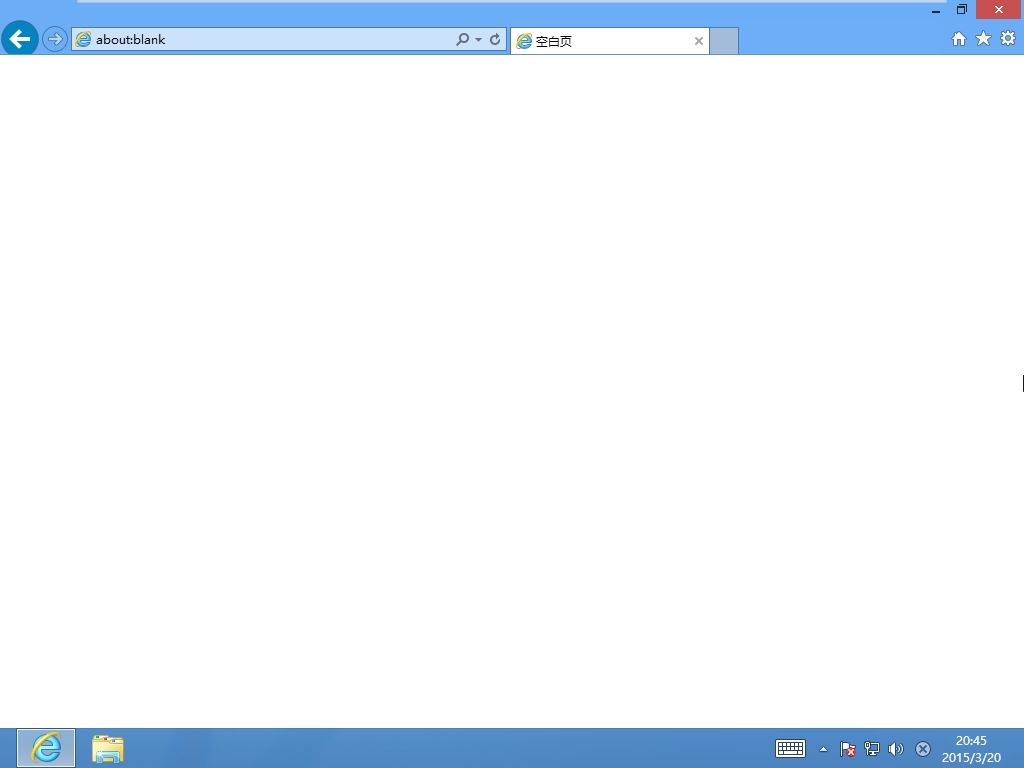
Task: Open the volume speaker control
Action: [x=896, y=748]
